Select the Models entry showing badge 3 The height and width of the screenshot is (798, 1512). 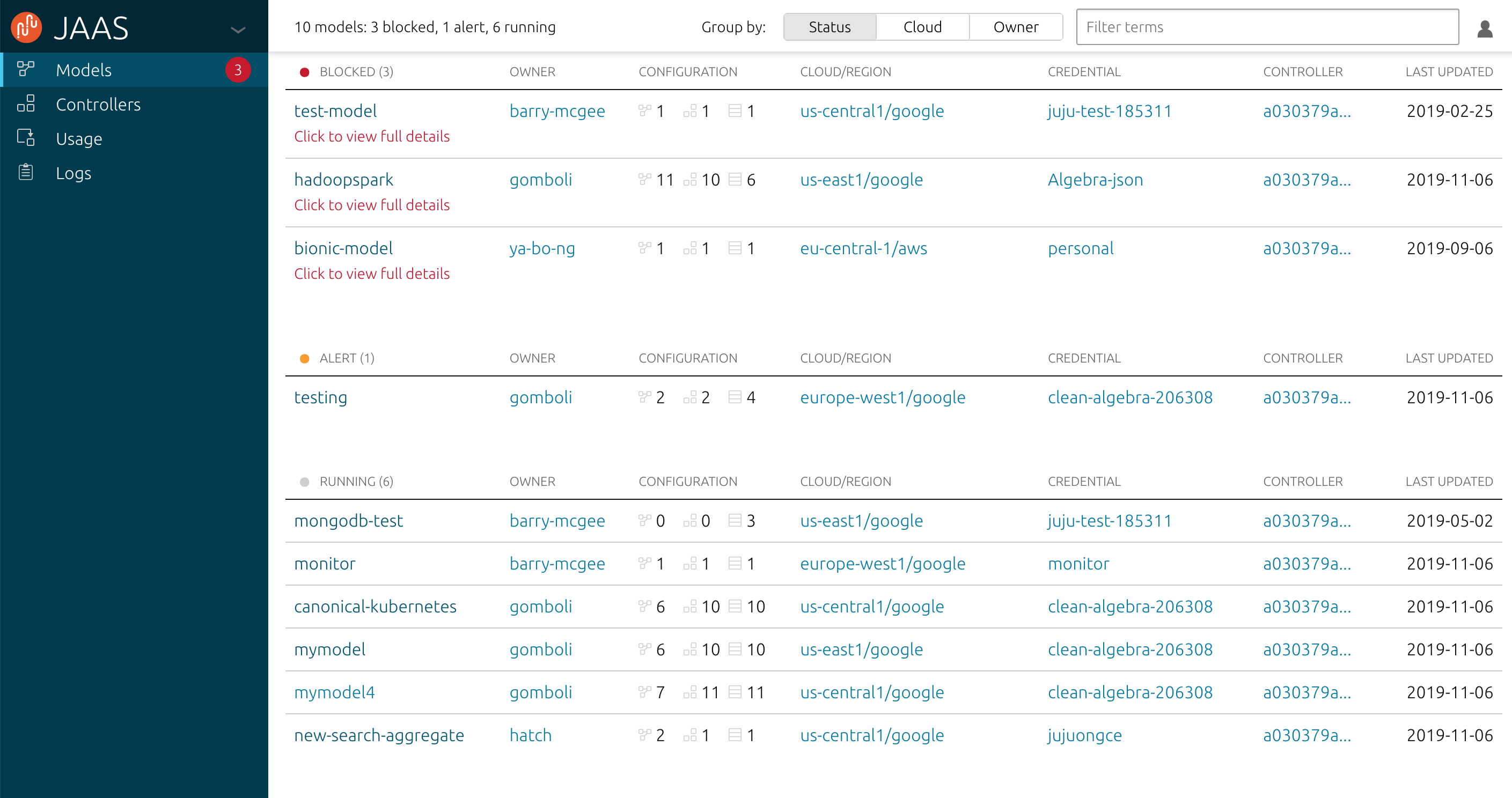[x=84, y=69]
